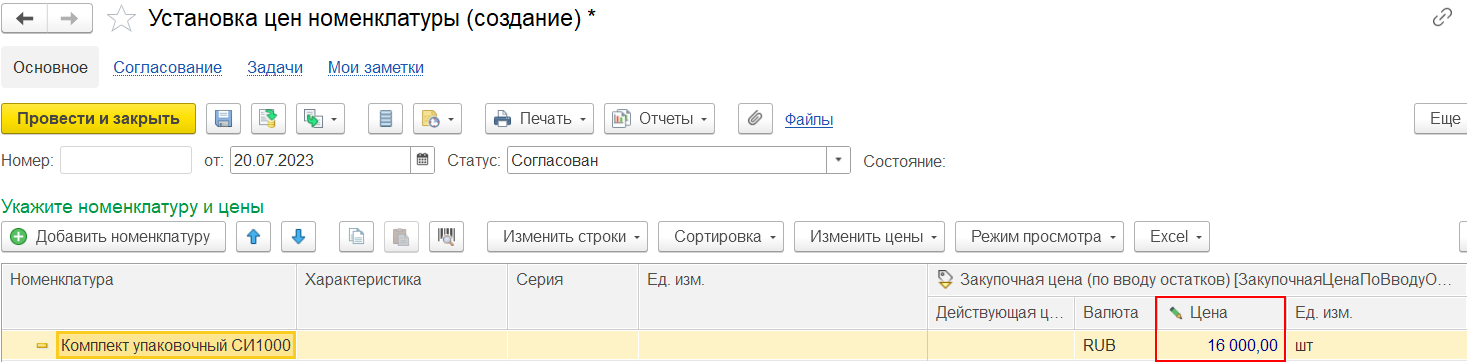This screenshot has width=1467, height=362.
Task: Open Excel dropdown menu
Action: pos(1172,237)
